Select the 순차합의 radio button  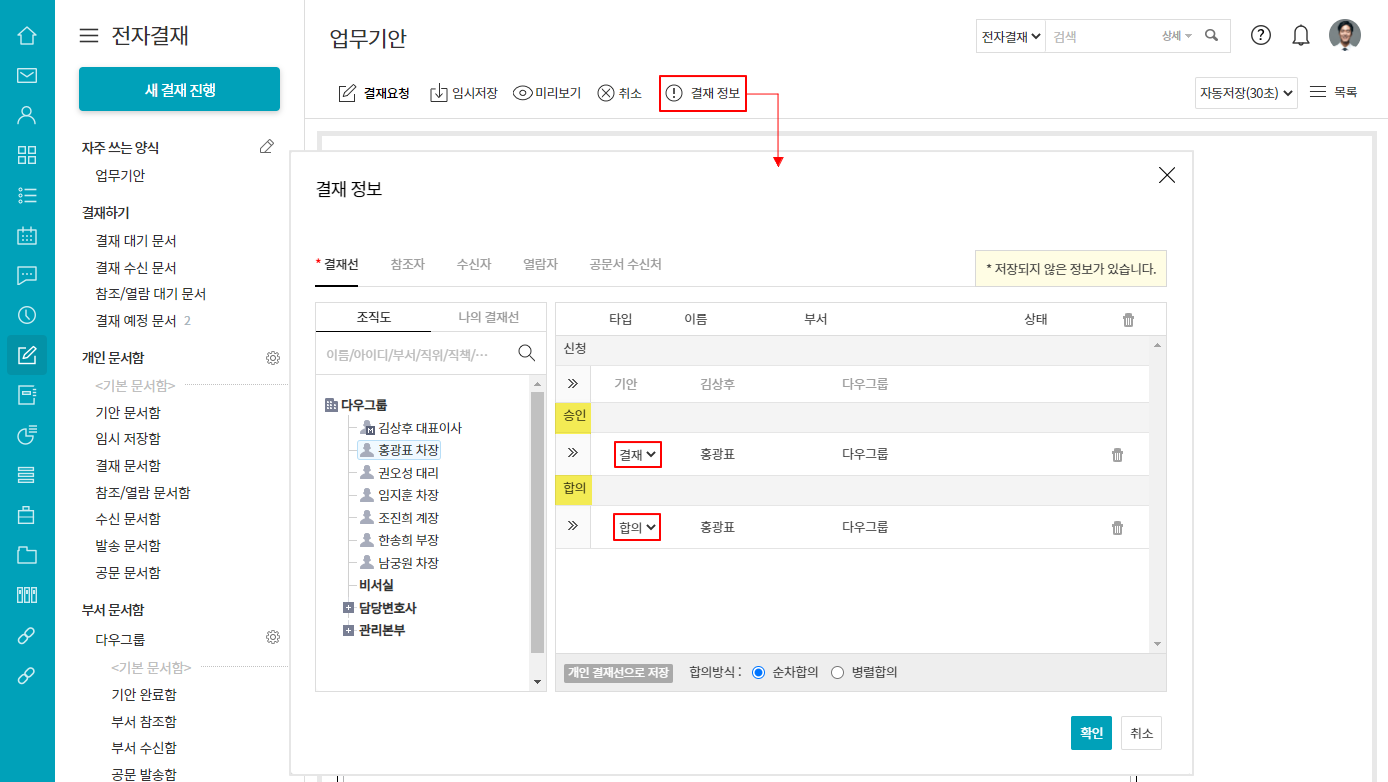click(x=758, y=673)
